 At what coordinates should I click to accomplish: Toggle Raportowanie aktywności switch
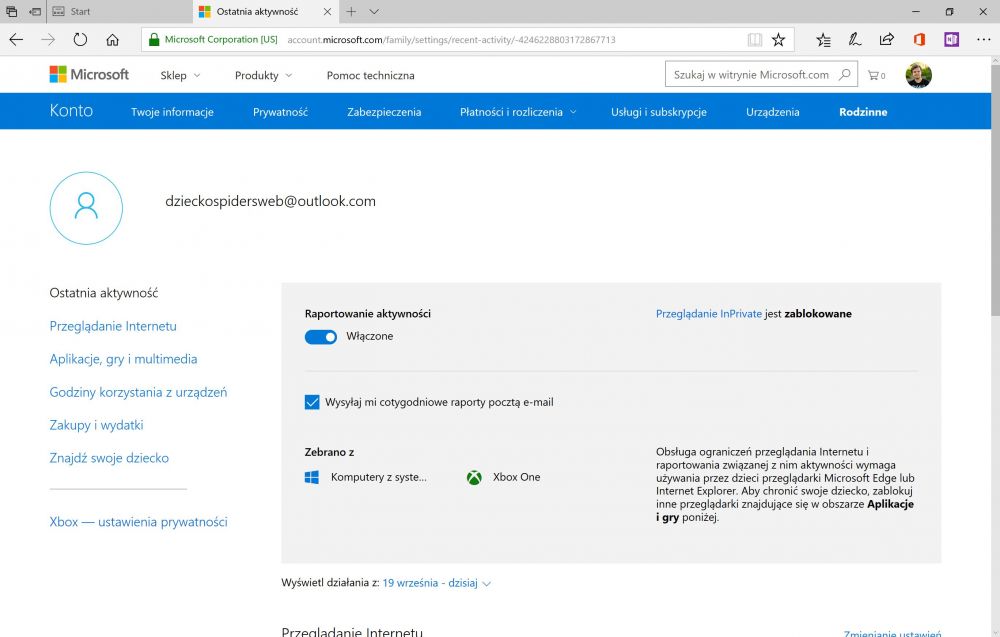(x=321, y=337)
